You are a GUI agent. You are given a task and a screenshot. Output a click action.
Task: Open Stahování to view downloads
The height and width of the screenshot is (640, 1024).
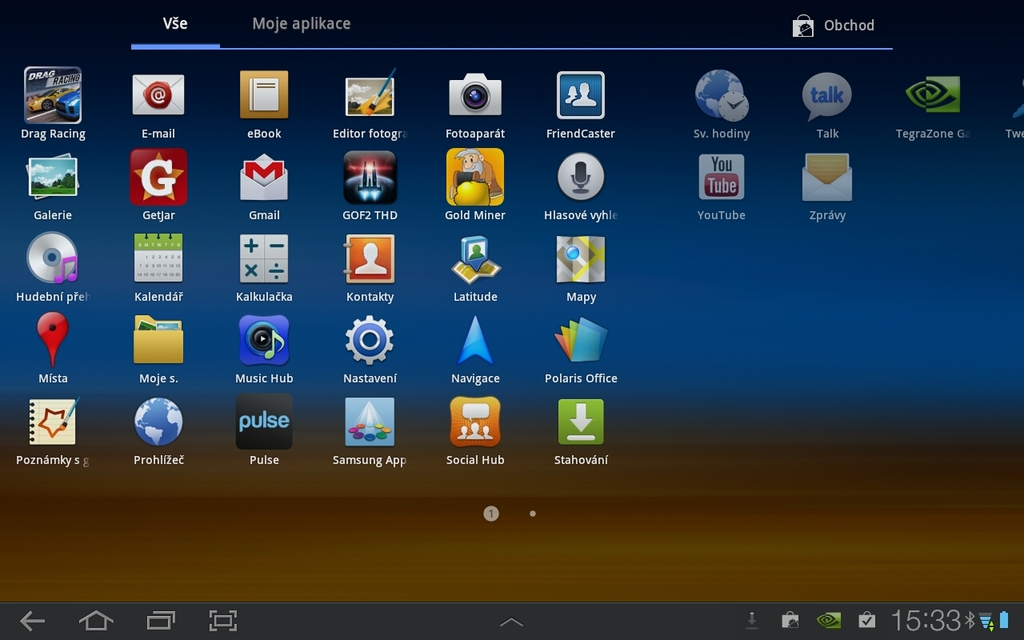tap(581, 423)
